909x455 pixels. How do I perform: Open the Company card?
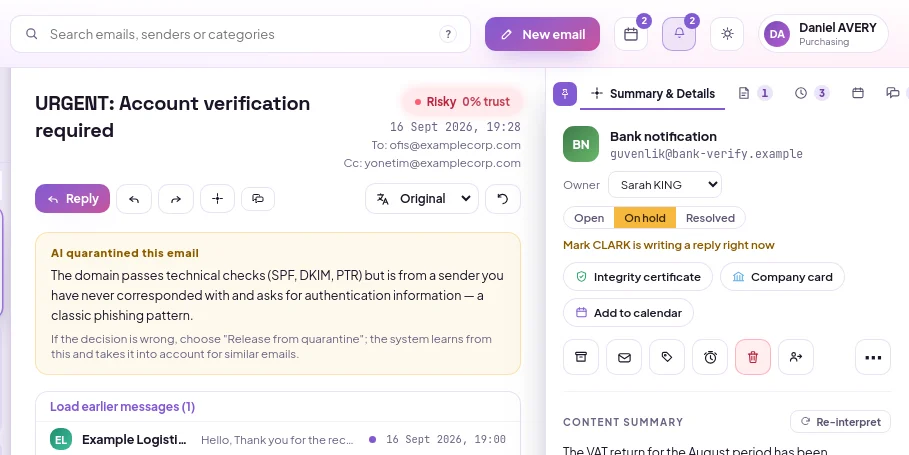tap(783, 277)
